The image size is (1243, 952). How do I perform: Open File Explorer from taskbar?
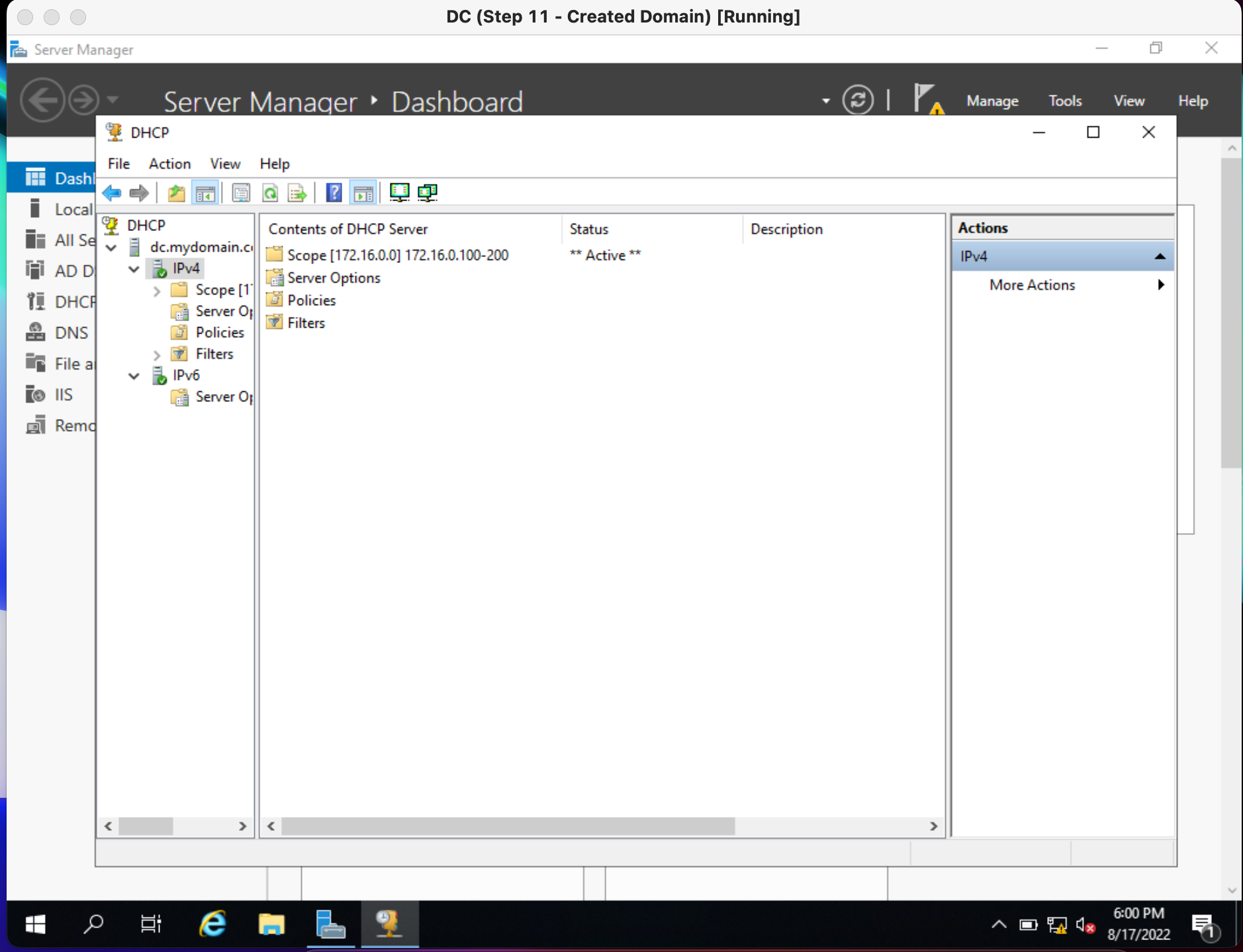(271, 924)
